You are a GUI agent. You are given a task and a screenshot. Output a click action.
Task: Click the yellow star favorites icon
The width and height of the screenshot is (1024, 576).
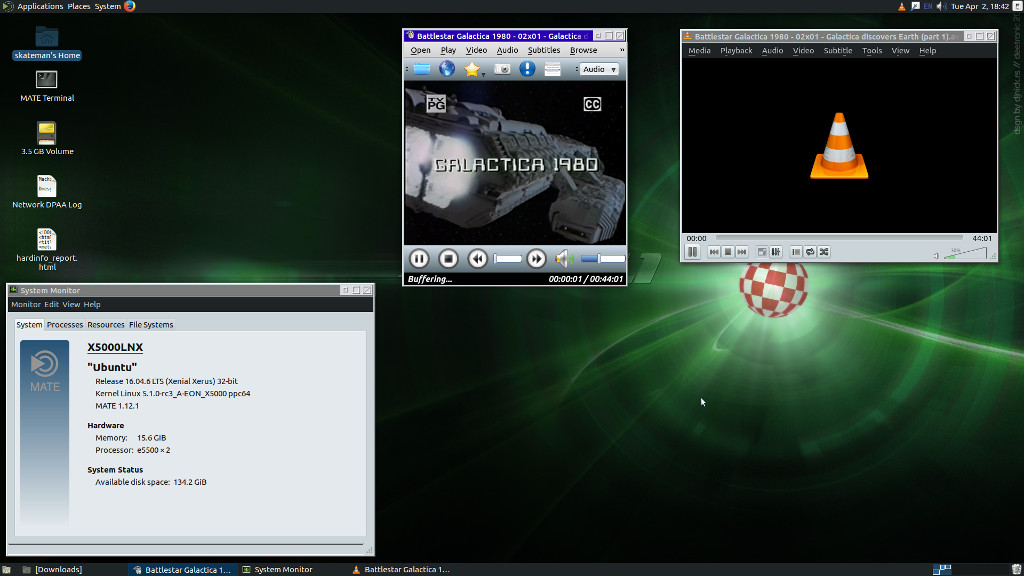[x=472, y=69]
